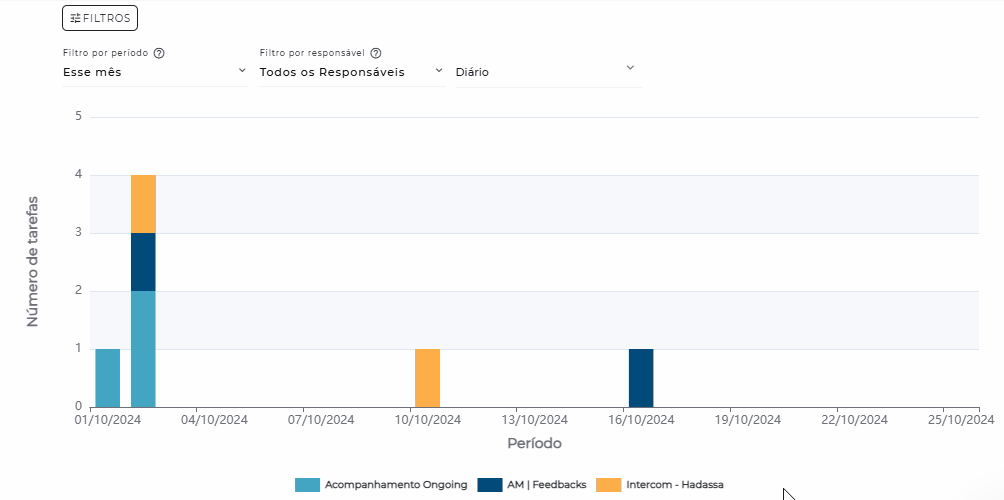Image resolution: width=1004 pixels, height=500 pixels.
Task: Open Todos os Responsáveis dropdown
Action: click(352, 72)
